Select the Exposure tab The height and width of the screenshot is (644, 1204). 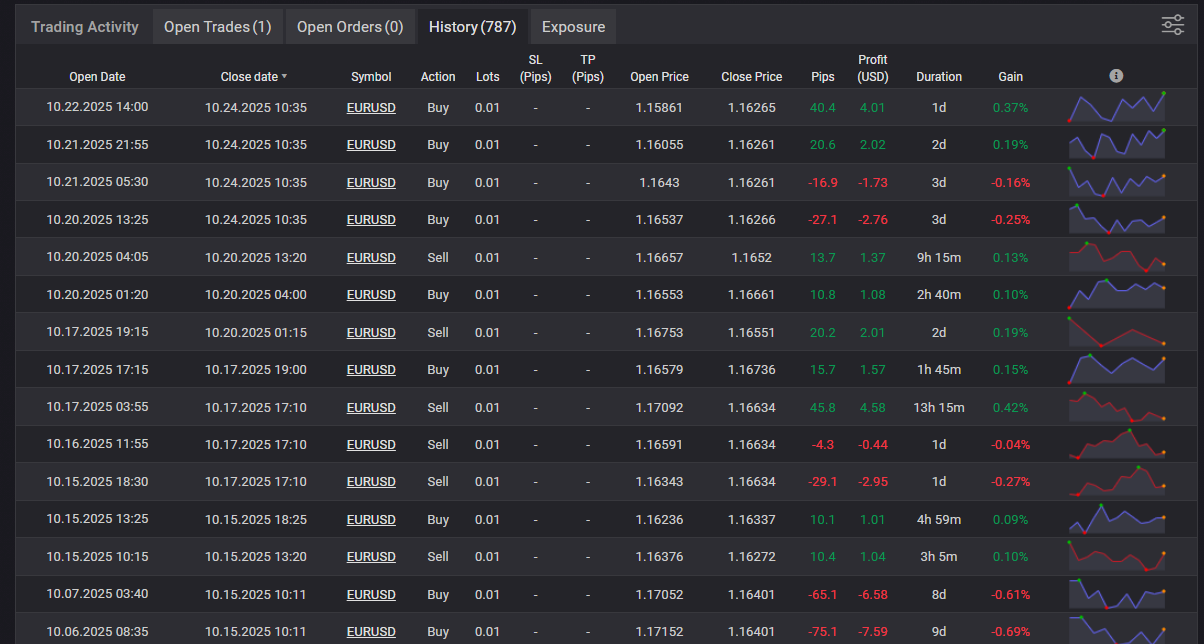[573, 27]
